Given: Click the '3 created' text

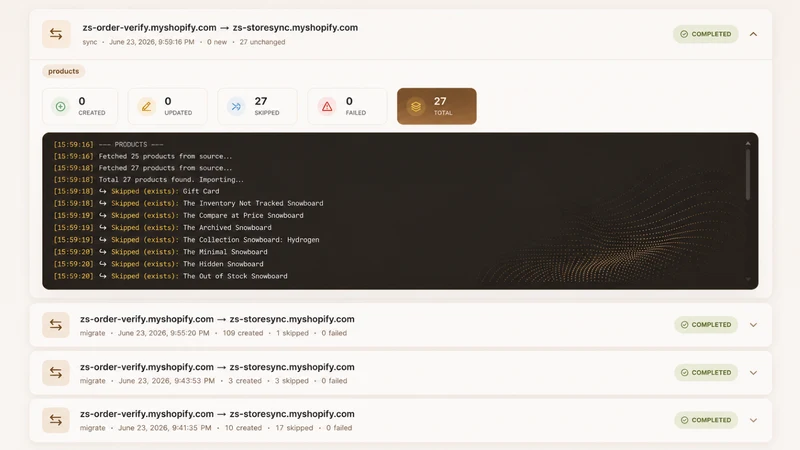Looking at the screenshot, I should (x=245, y=381).
